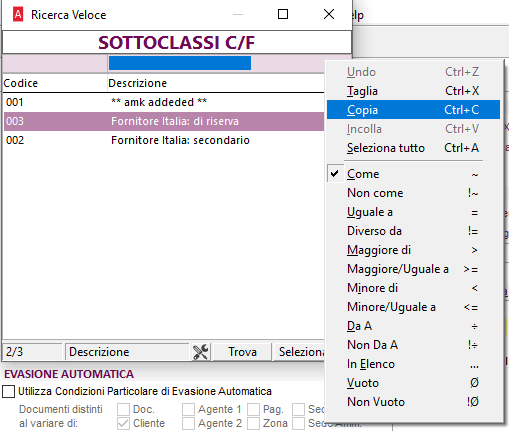Choose Taglia from the context menu
Viewport: 509px width, 431px height.
click(x=413, y=91)
